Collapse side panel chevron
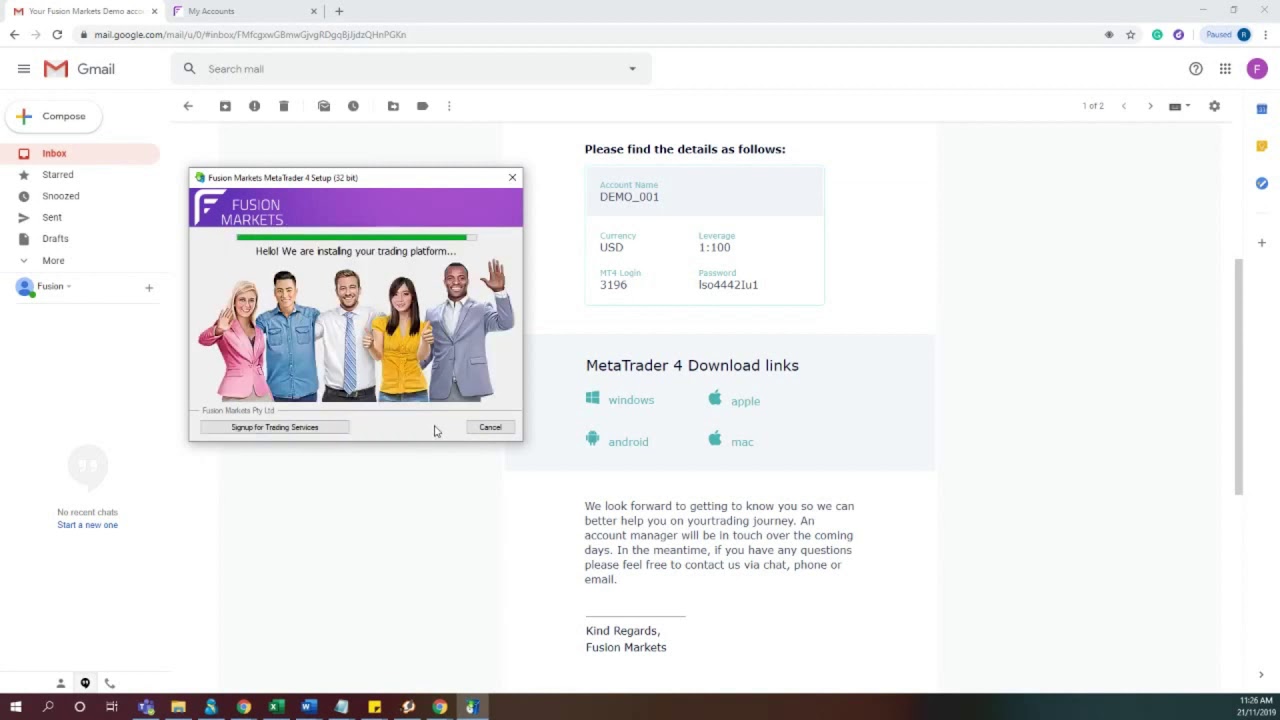 click(1261, 675)
